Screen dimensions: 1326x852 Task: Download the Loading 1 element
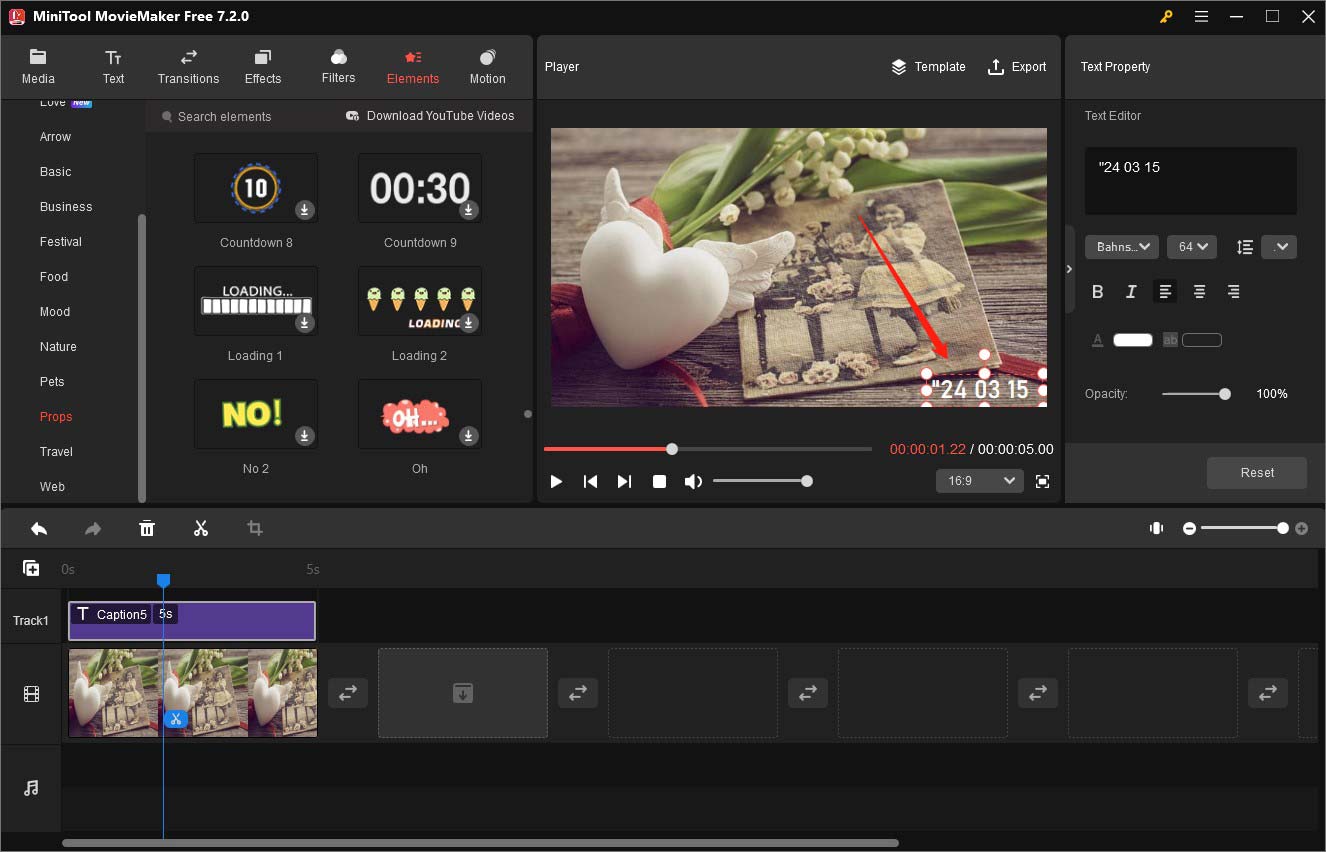(x=305, y=323)
